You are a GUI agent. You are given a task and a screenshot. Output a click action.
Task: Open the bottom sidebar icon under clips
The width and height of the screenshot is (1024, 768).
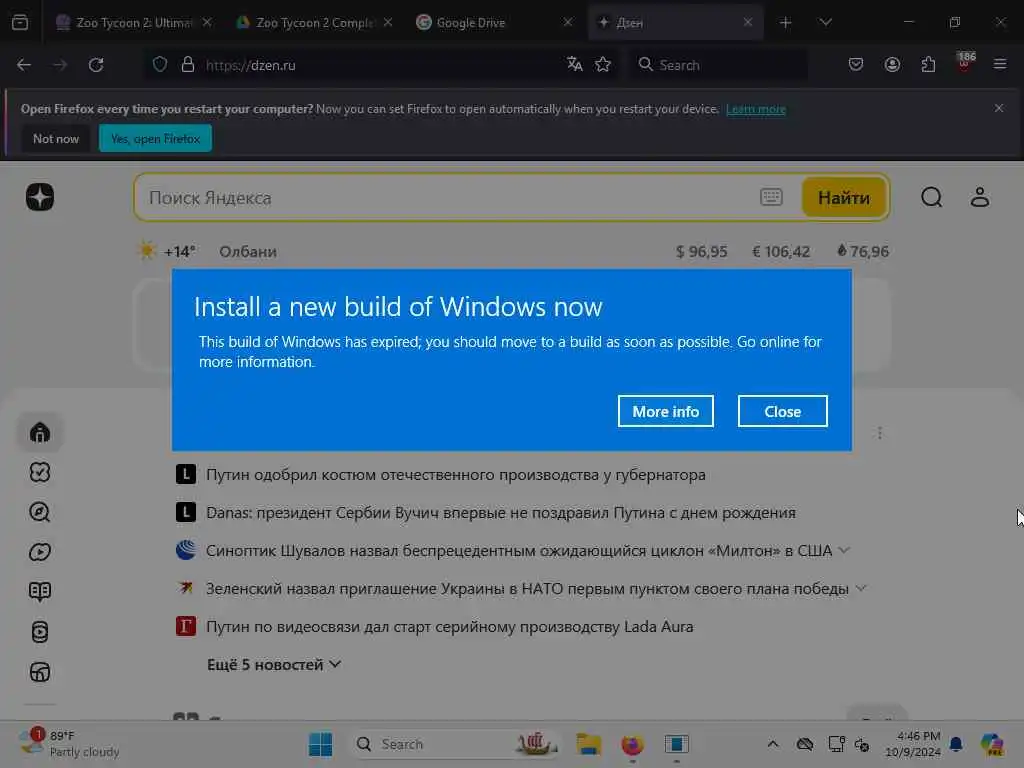click(x=40, y=672)
